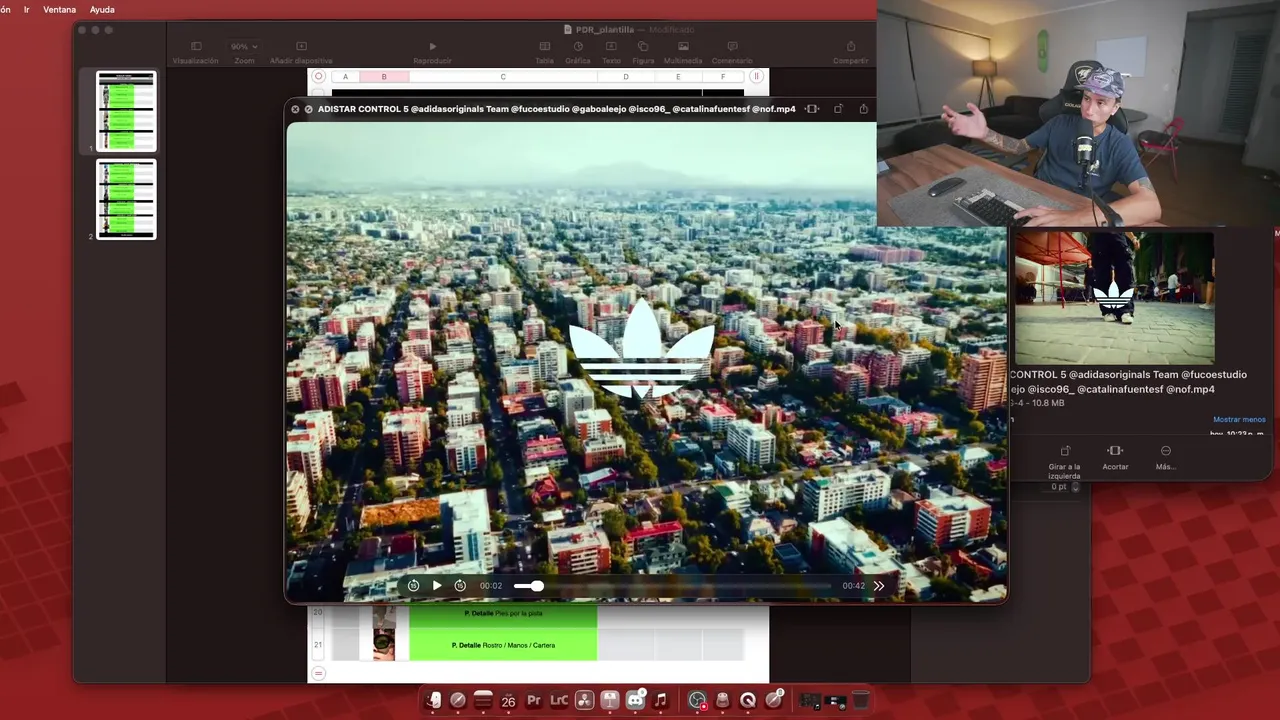
Task: Open Discord from the dock
Action: (x=635, y=701)
